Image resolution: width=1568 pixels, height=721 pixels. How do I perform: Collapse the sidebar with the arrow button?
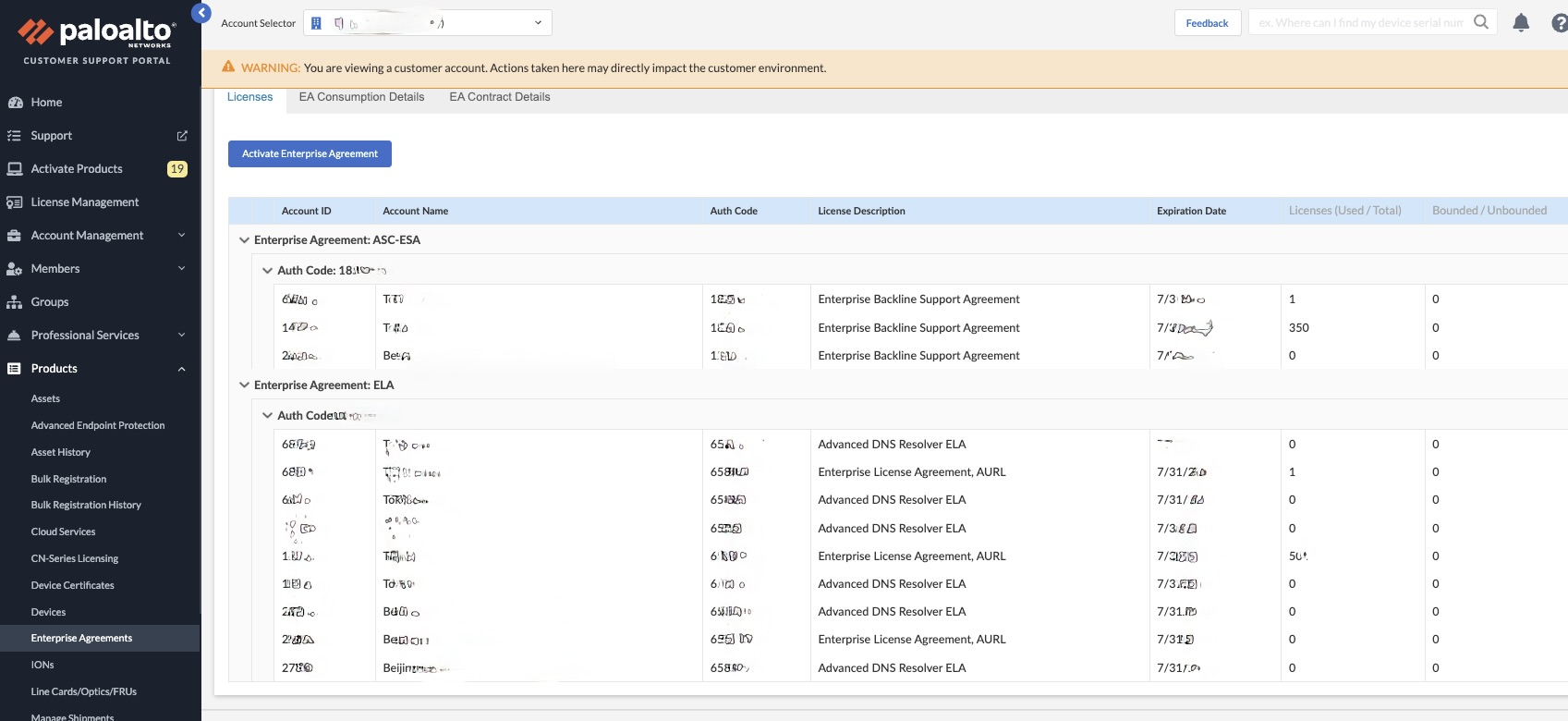(201, 13)
